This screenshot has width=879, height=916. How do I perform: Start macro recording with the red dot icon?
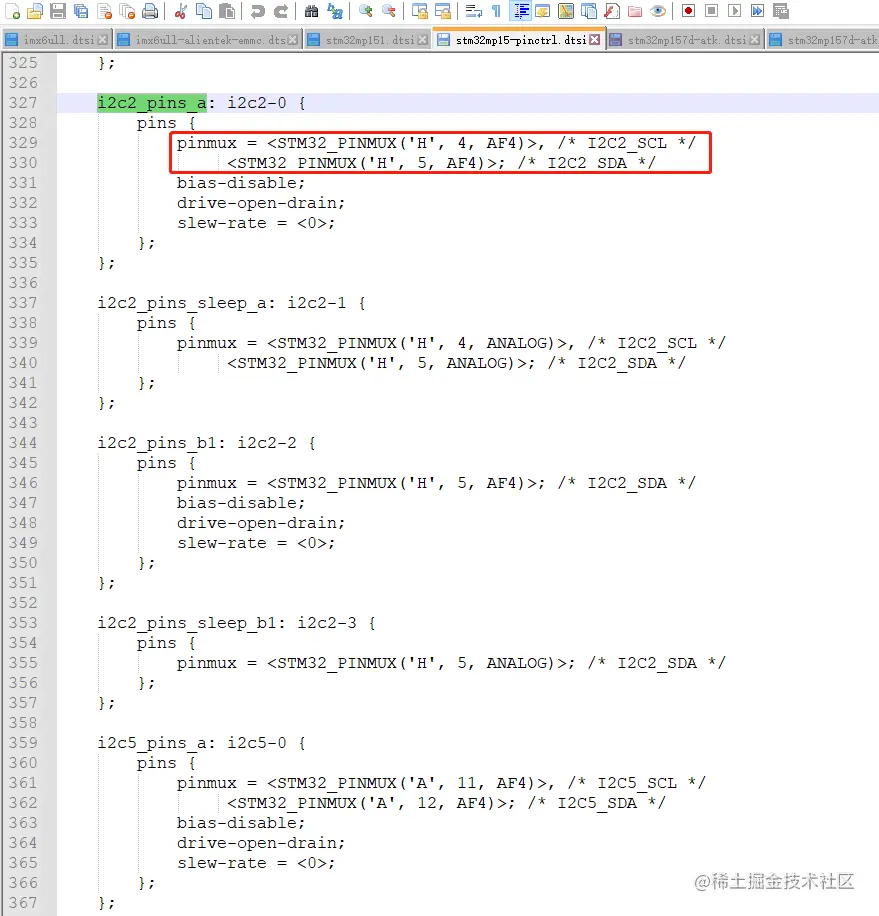pyautogui.click(x=689, y=11)
